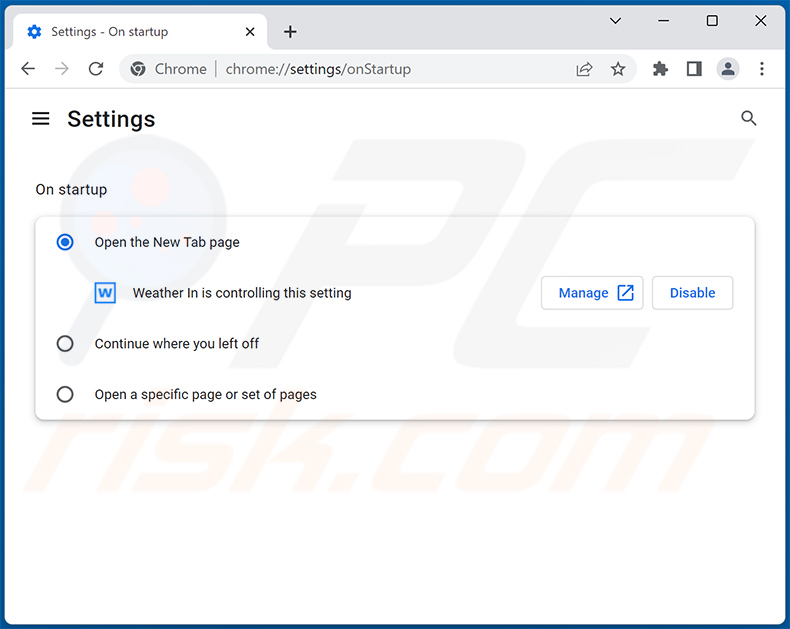The width and height of the screenshot is (790, 629).
Task: Expand the tab search chevron
Action: point(616,21)
